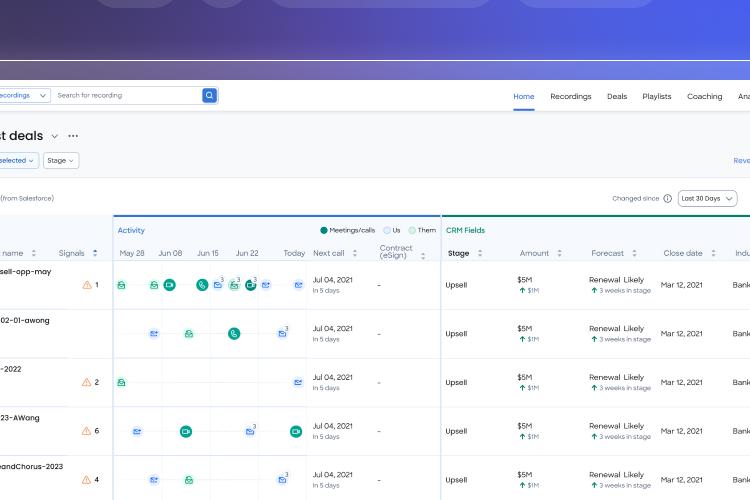Image resolution: width=750 pixels, height=500 pixels.
Task: Open the green opened-email icon in 02-01-awong row
Action: click(189, 334)
